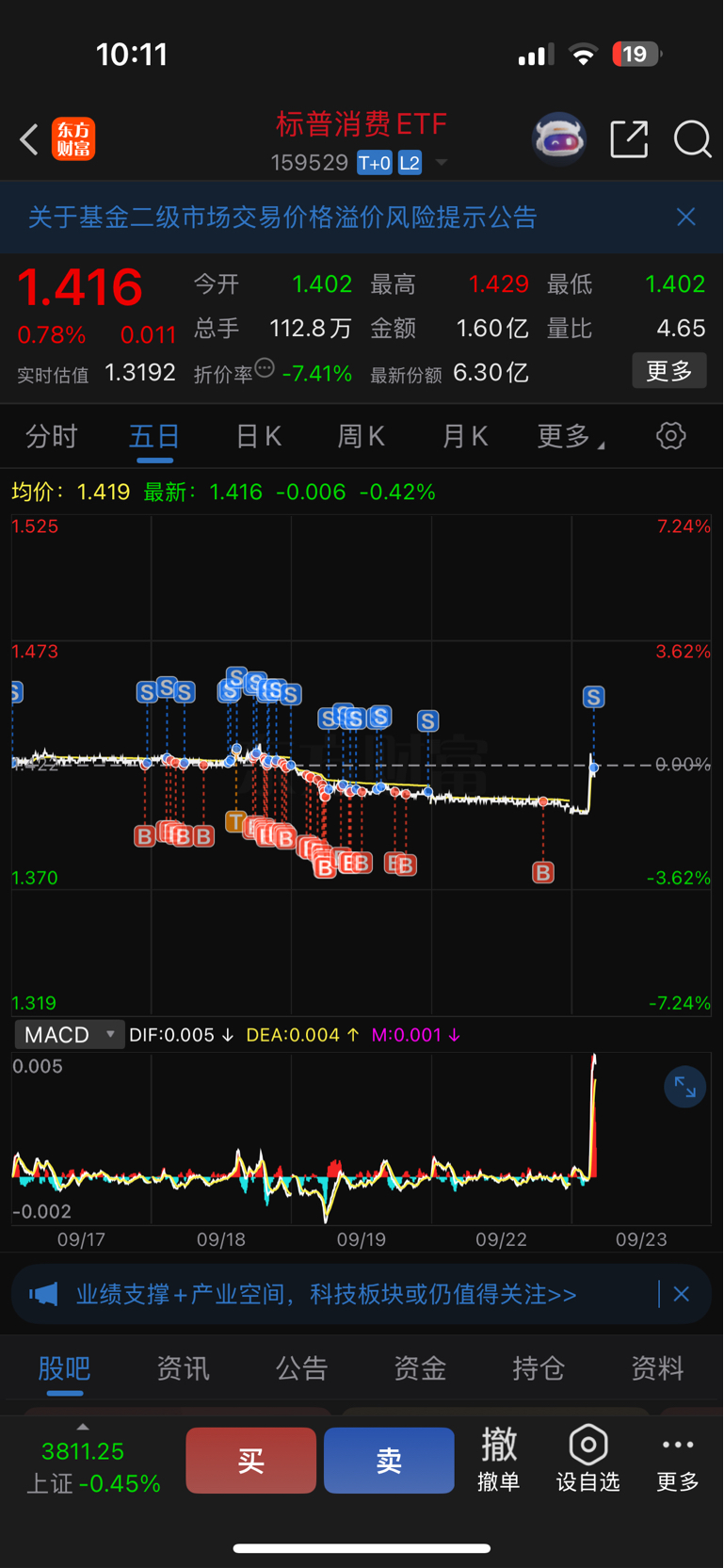
Task: Open the 资料 tab
Action: pos(657,1367)
